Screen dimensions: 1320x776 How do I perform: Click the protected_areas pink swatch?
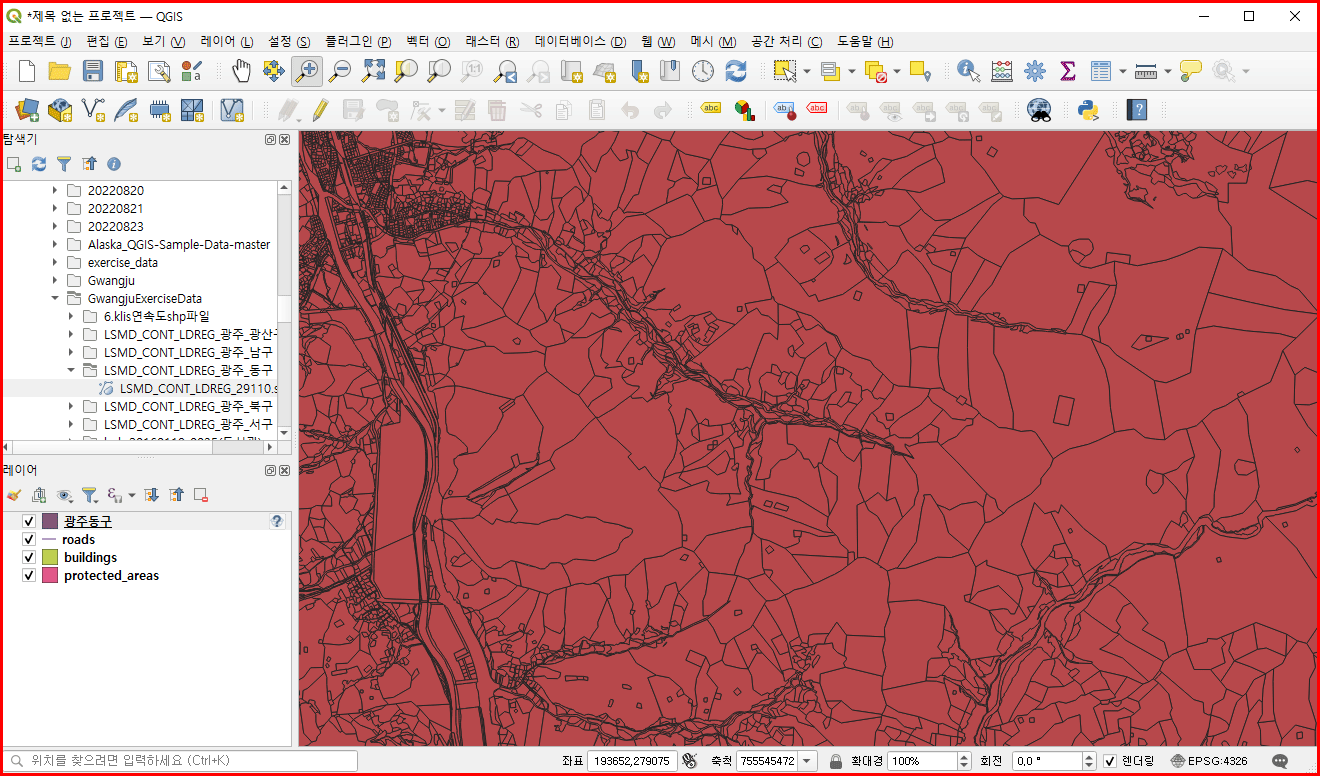point(50,576)
